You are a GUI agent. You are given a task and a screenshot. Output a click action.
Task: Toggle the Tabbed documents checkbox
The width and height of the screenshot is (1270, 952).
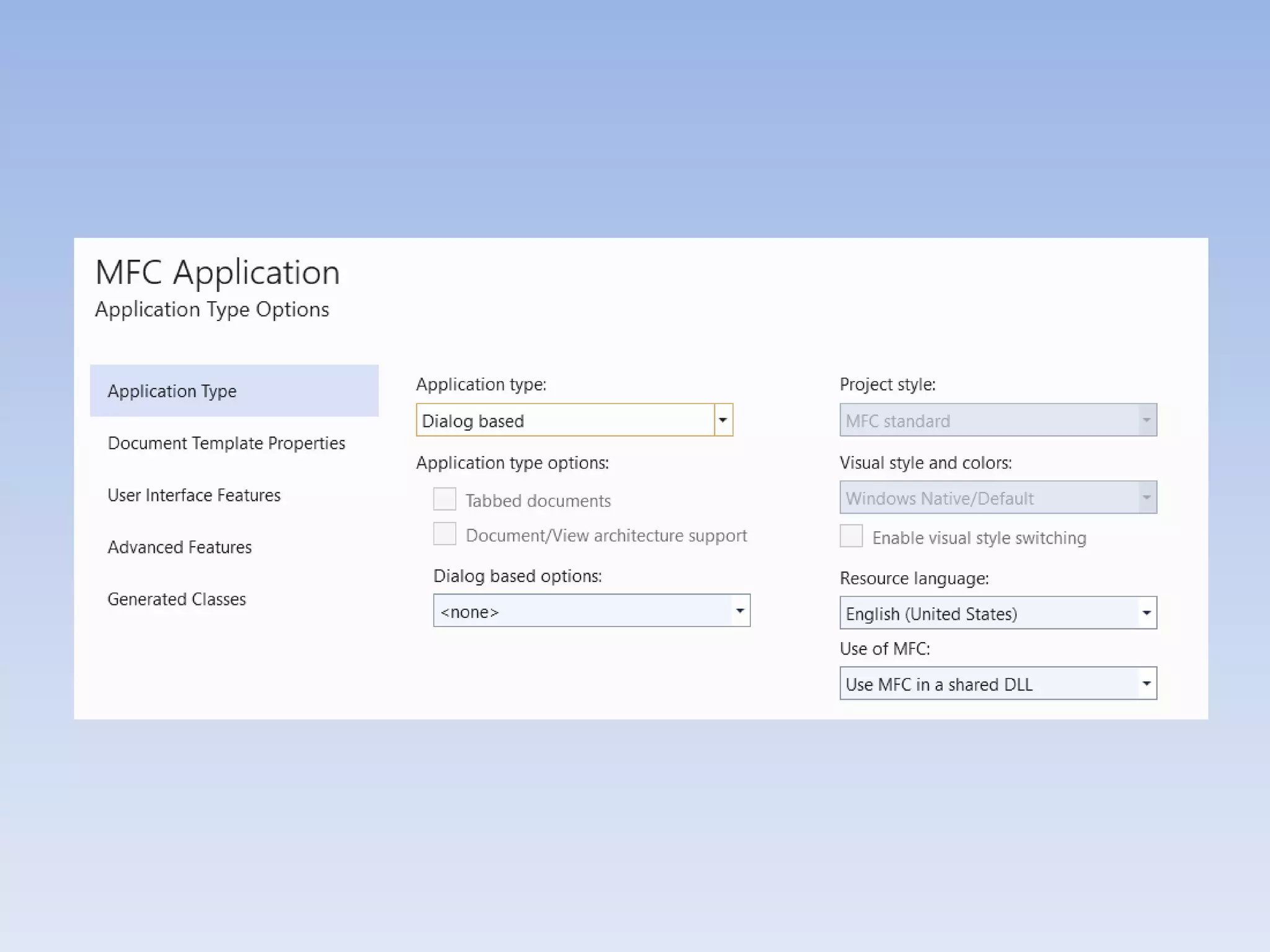pos(445,500)
